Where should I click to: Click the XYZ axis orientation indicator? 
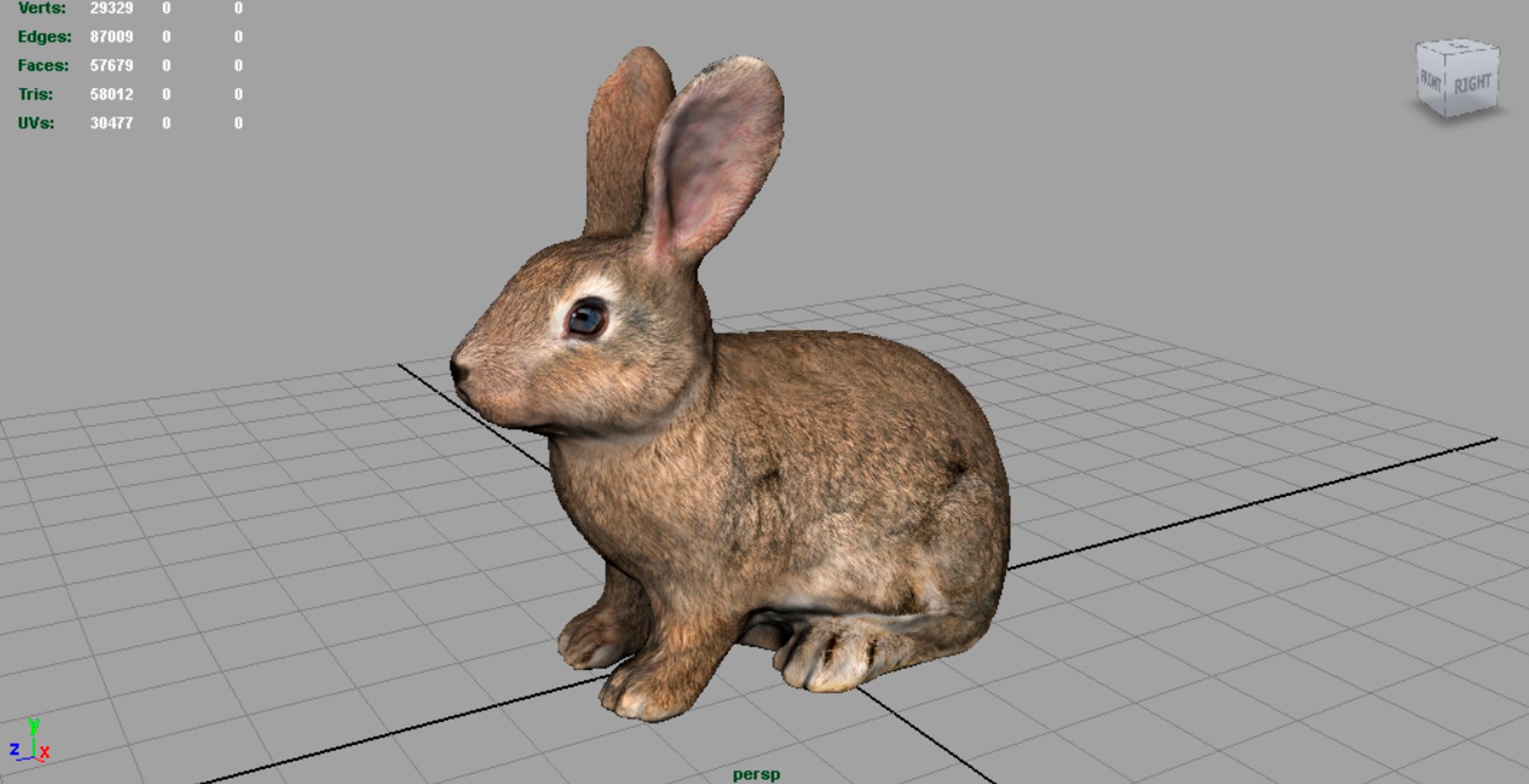(29, 741)
